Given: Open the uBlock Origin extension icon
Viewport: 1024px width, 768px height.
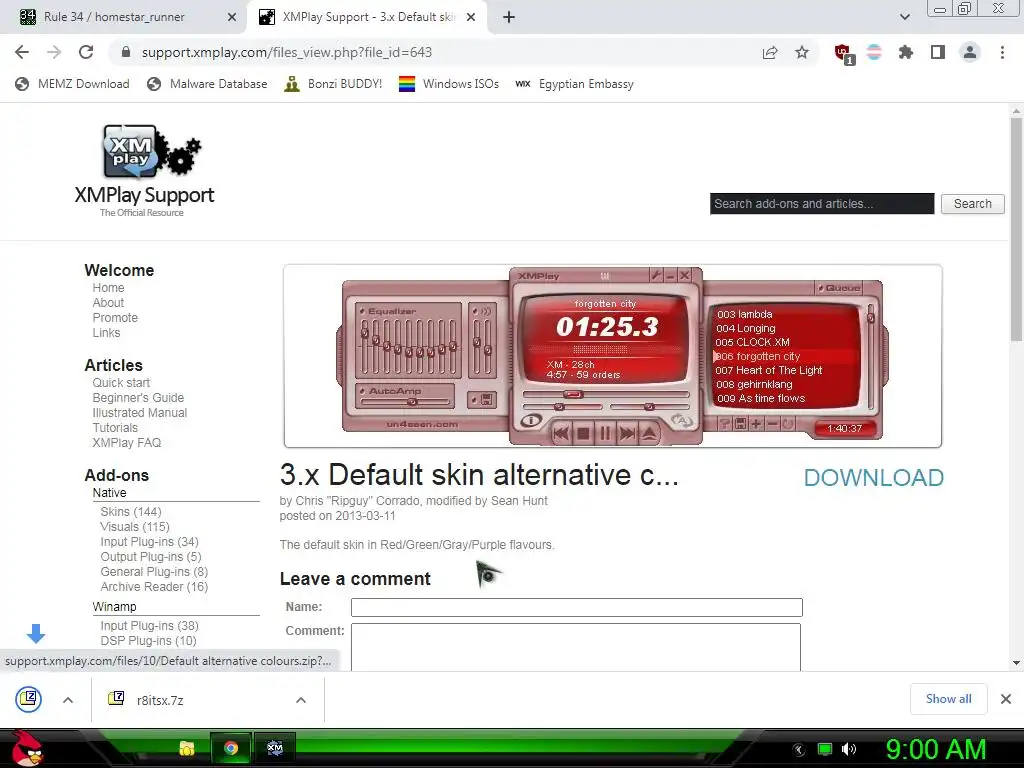Looking at the screenshot, I should 844,54.
